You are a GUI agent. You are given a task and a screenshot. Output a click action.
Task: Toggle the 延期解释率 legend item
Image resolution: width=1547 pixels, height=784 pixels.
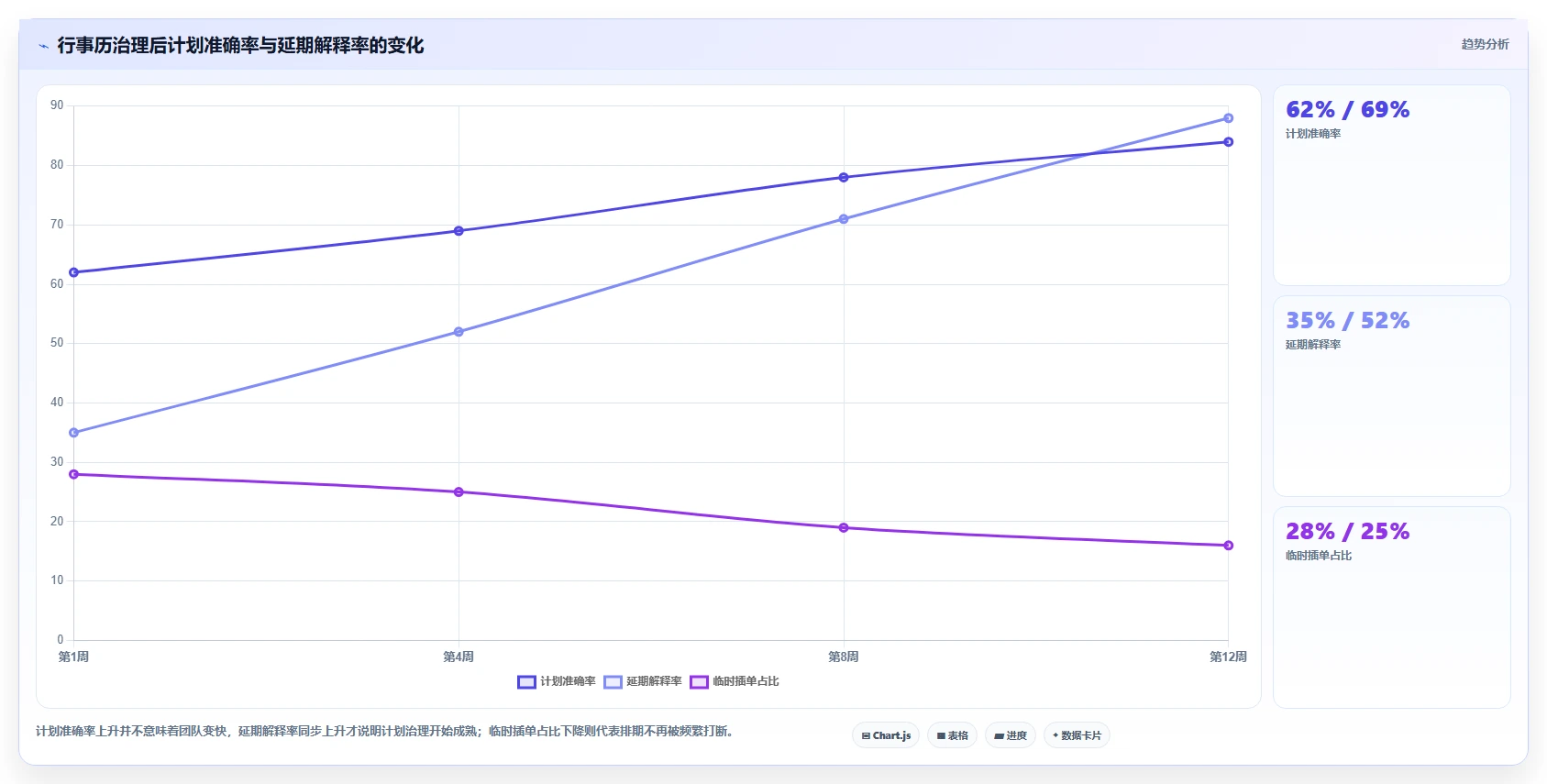tap(643, 681)
